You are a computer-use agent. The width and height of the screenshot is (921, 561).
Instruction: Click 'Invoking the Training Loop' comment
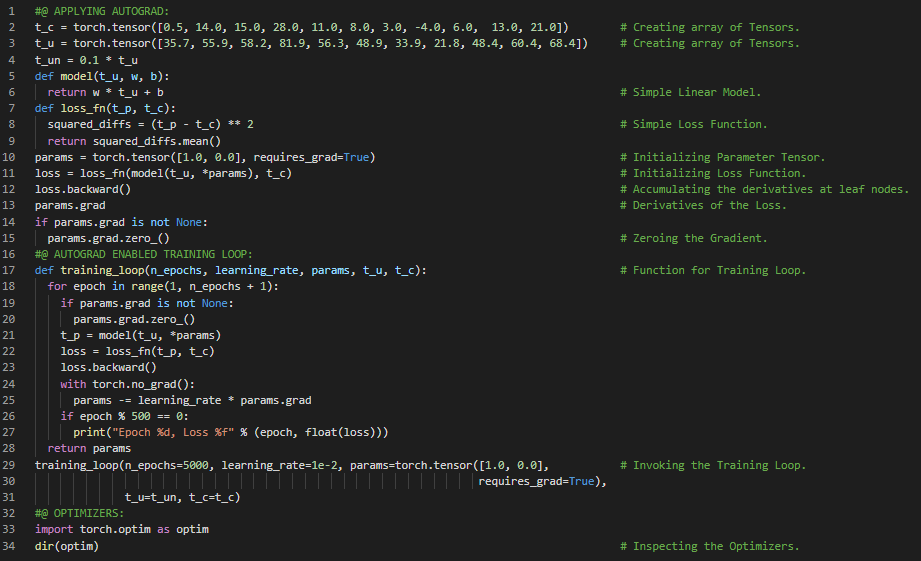click(x=718, y=465)
